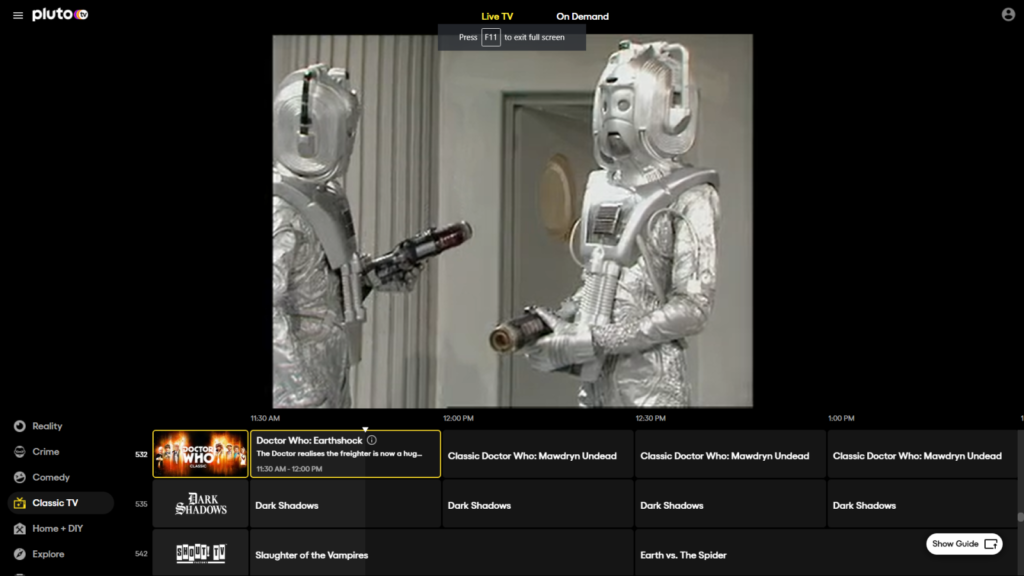
Task: Click the Show Guide button
Action: [x=964, y=544]
